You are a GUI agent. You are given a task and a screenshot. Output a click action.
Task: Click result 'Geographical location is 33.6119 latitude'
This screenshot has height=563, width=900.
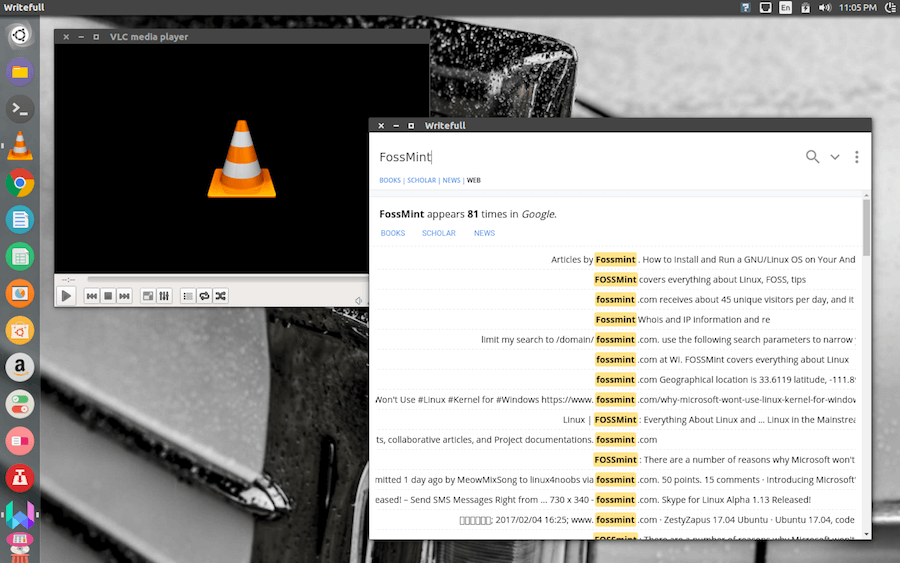[616, 380]
